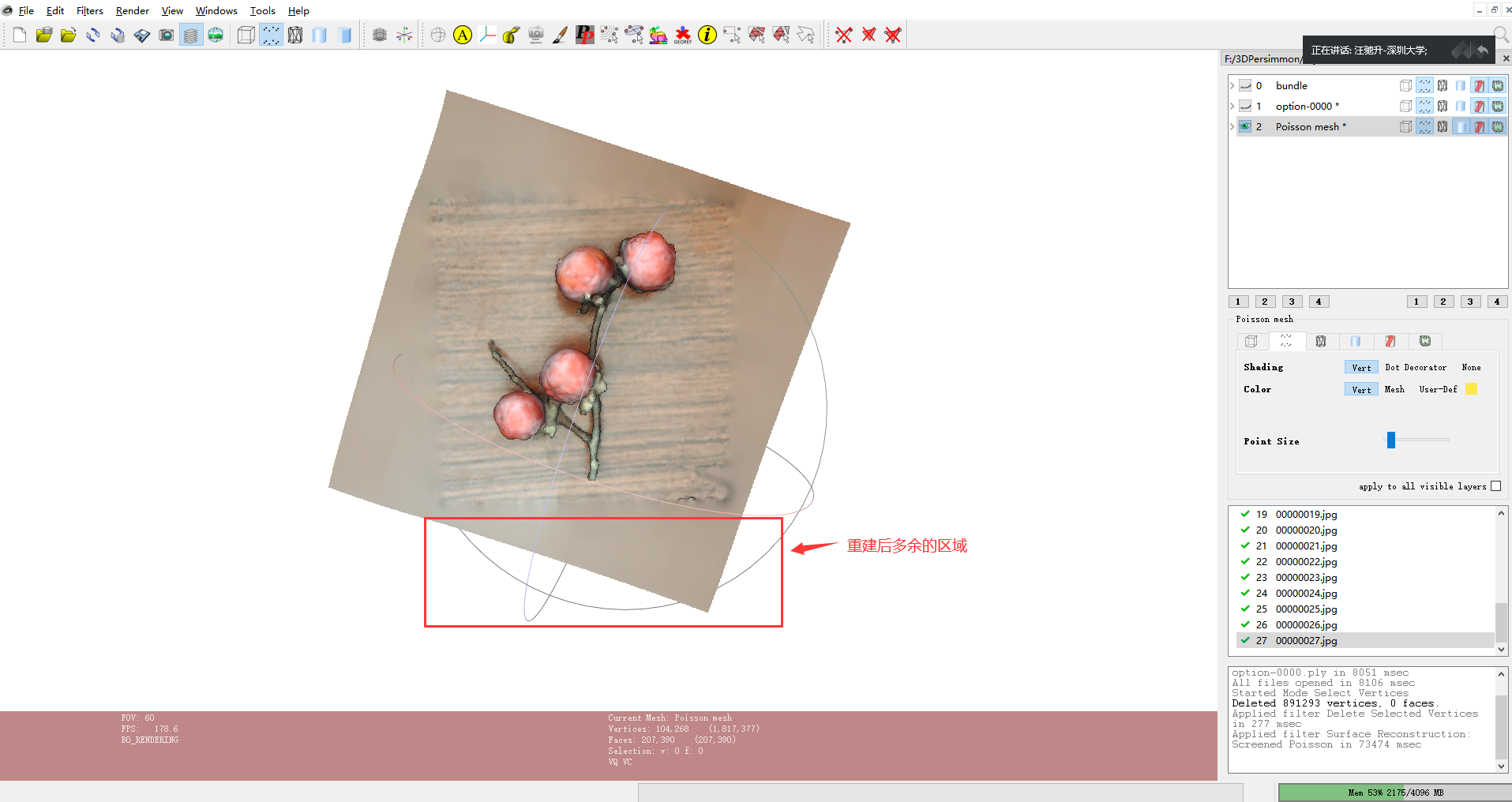
Task: Enable wireframe rendering in main toolbar
Action: (295, 35)
